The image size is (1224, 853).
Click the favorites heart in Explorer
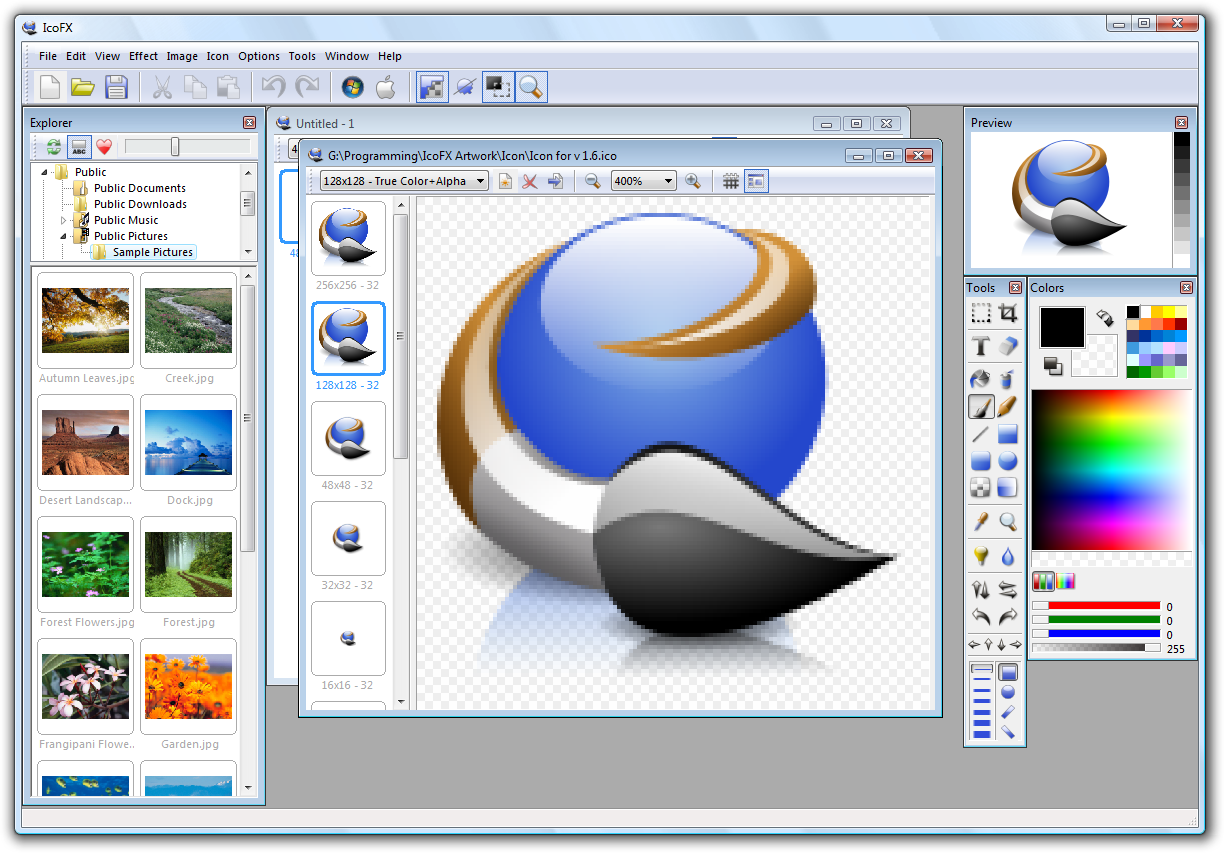coord(103,146)
